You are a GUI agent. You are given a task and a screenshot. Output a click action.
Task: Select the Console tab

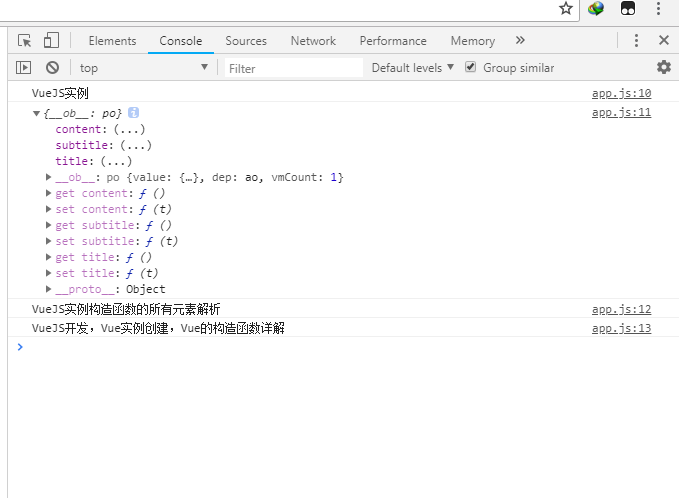(x=181, y=41)
